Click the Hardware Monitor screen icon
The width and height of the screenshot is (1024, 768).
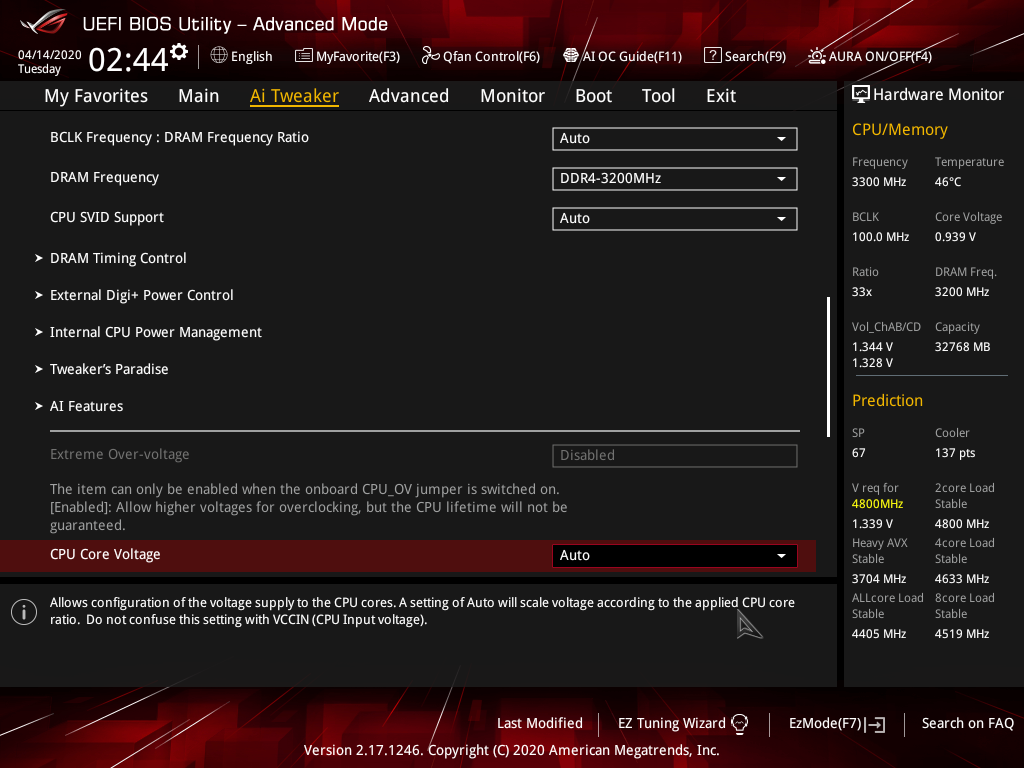click(x=861, y=95)
